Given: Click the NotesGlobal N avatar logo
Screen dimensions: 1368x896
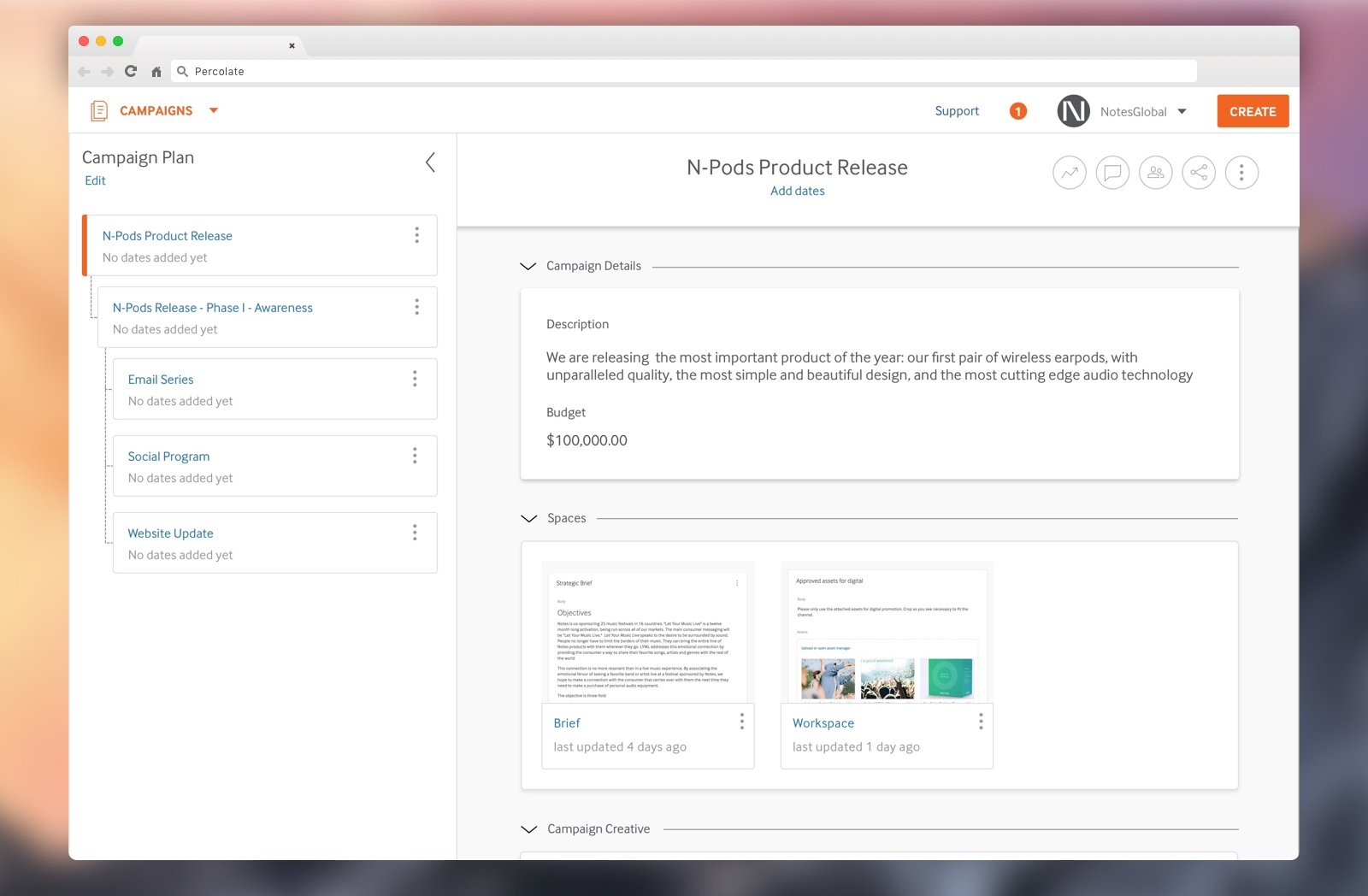Looking at the screenshot, I should 1073,111.
